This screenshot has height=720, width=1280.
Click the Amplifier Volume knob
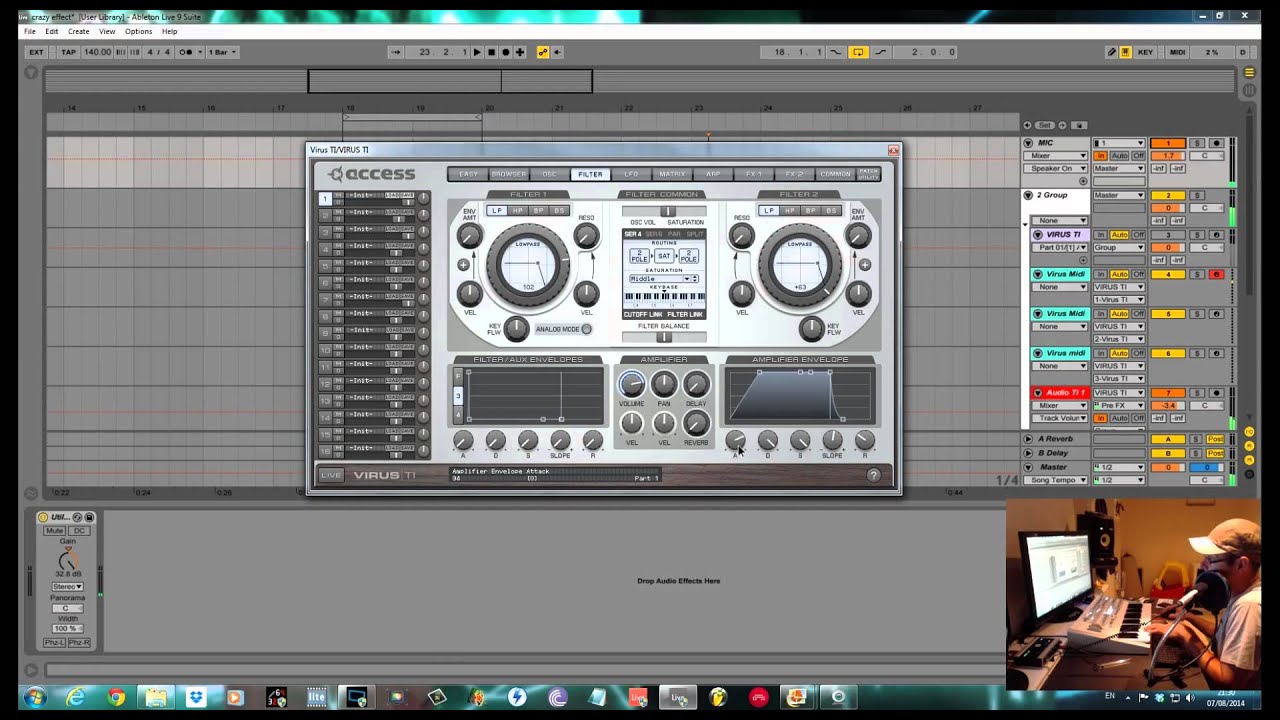pos(631,385)
